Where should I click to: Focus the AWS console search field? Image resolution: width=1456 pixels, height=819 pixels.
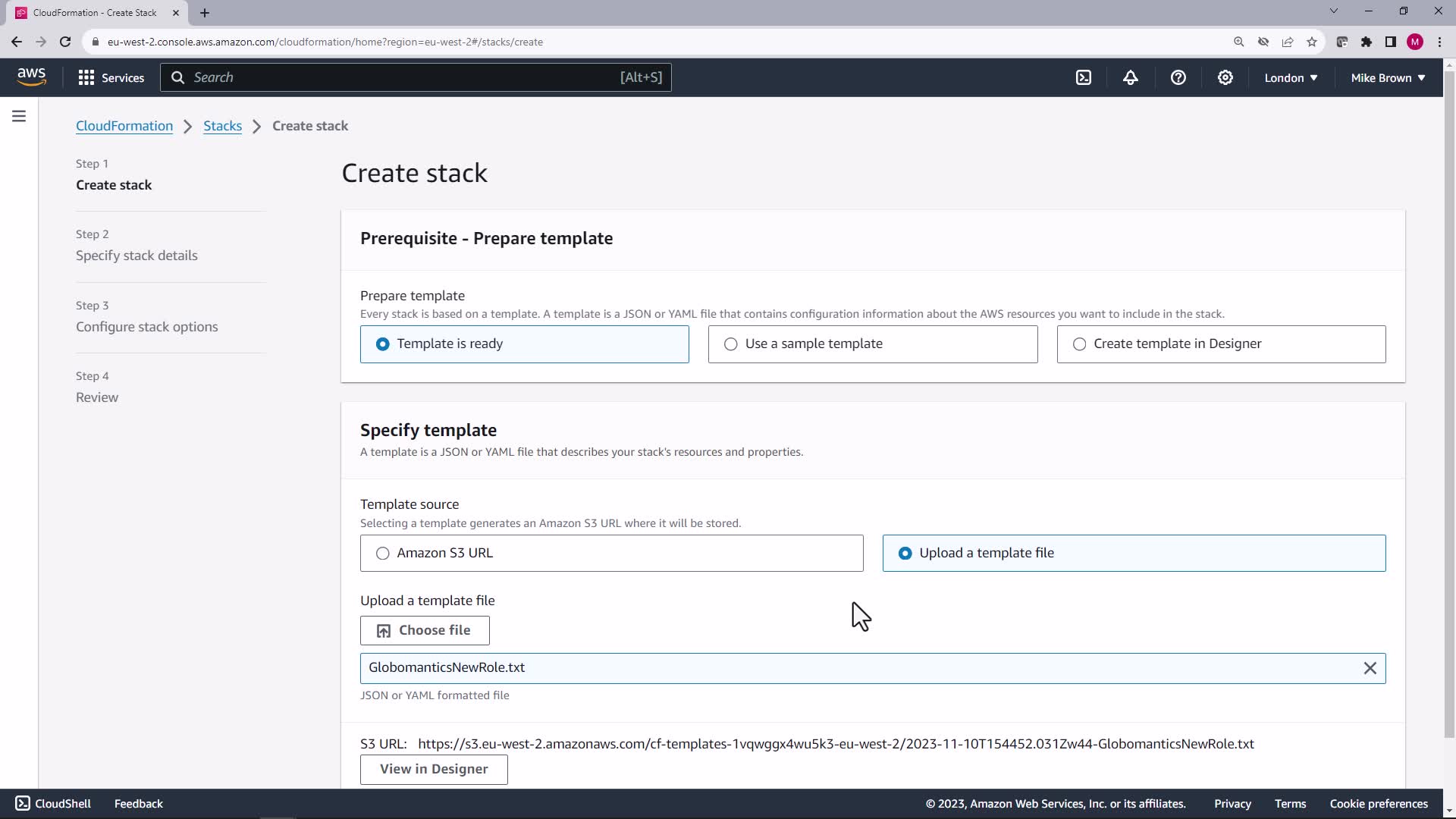(402, 77)
